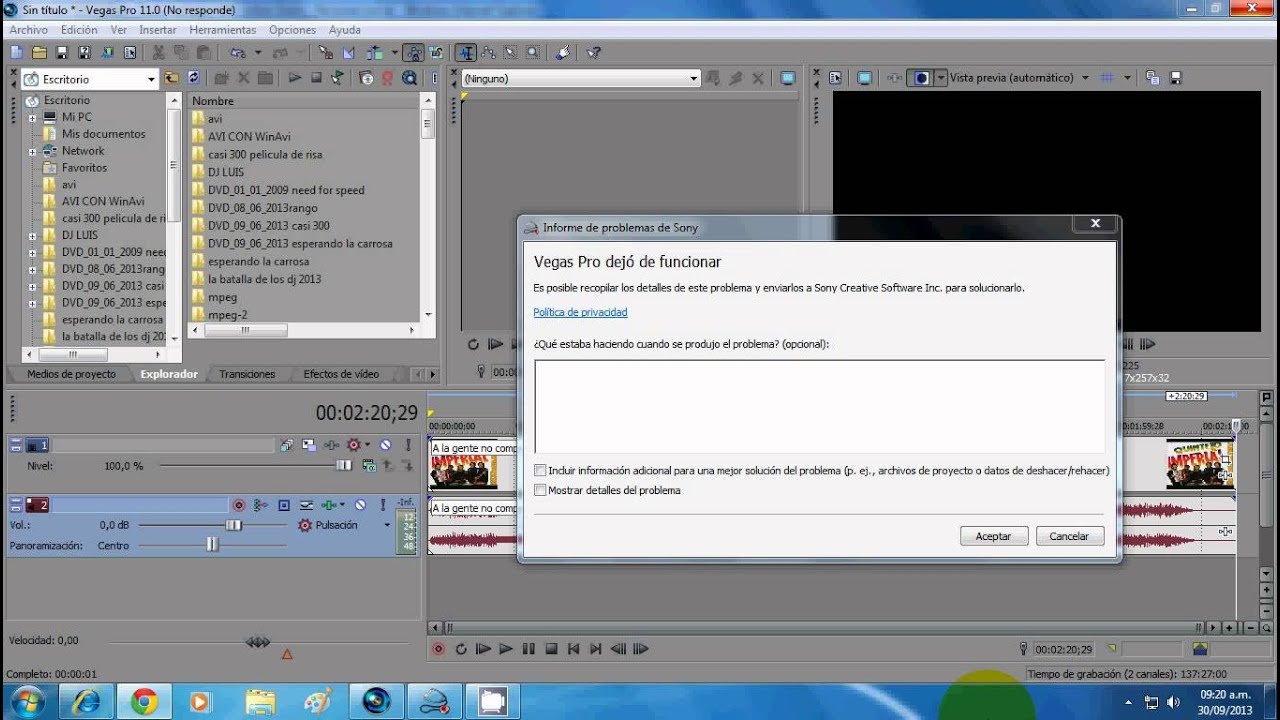Click the Nivel slider of track 1
The image size is (1280, 720).
click(344, 465)
